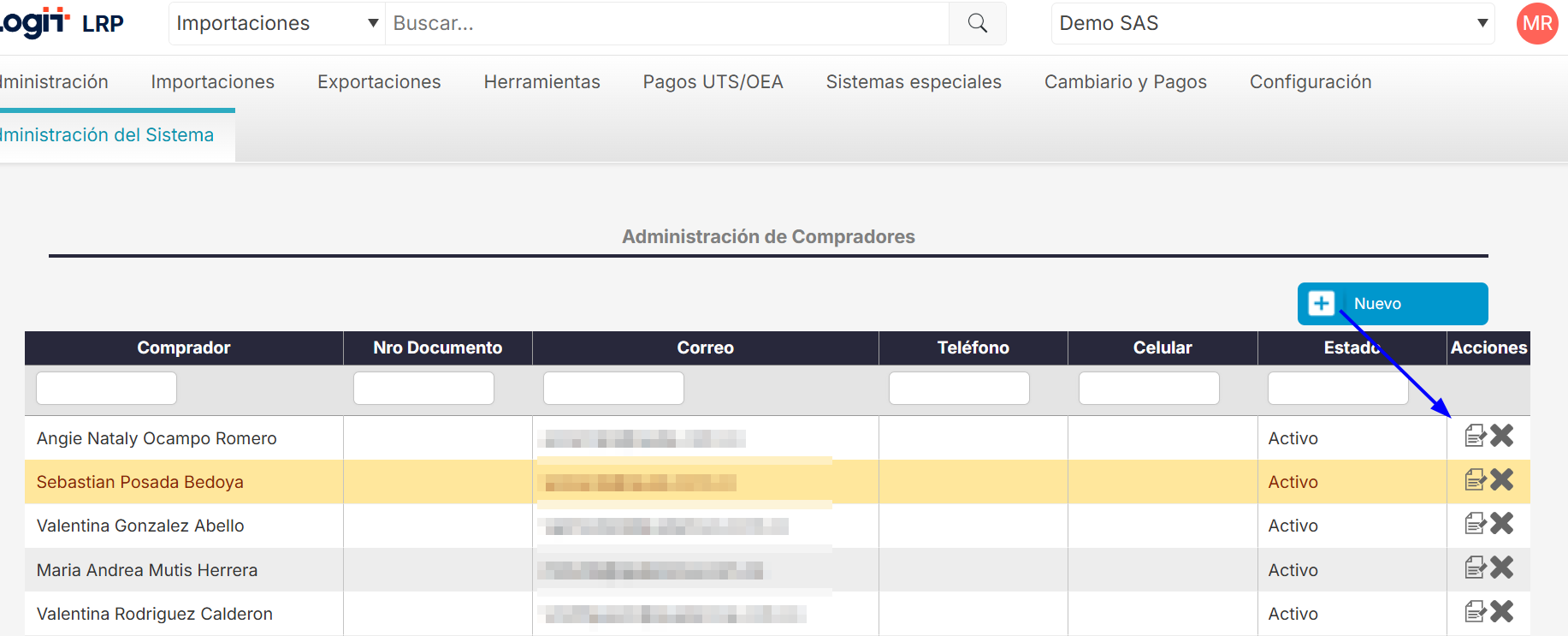Open the Configuración menu
Image resolution: width=1568 pixels, height=636 pixels.
[x=1311, y=82]
